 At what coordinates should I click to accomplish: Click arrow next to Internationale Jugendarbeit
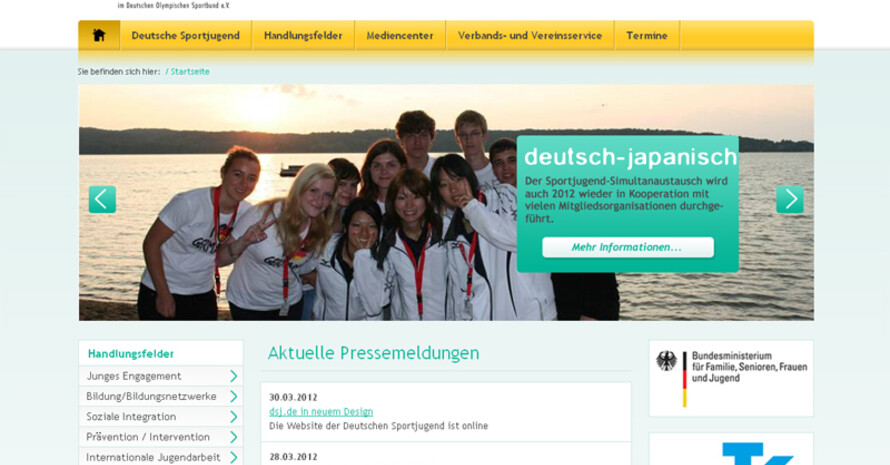[233, 457]
